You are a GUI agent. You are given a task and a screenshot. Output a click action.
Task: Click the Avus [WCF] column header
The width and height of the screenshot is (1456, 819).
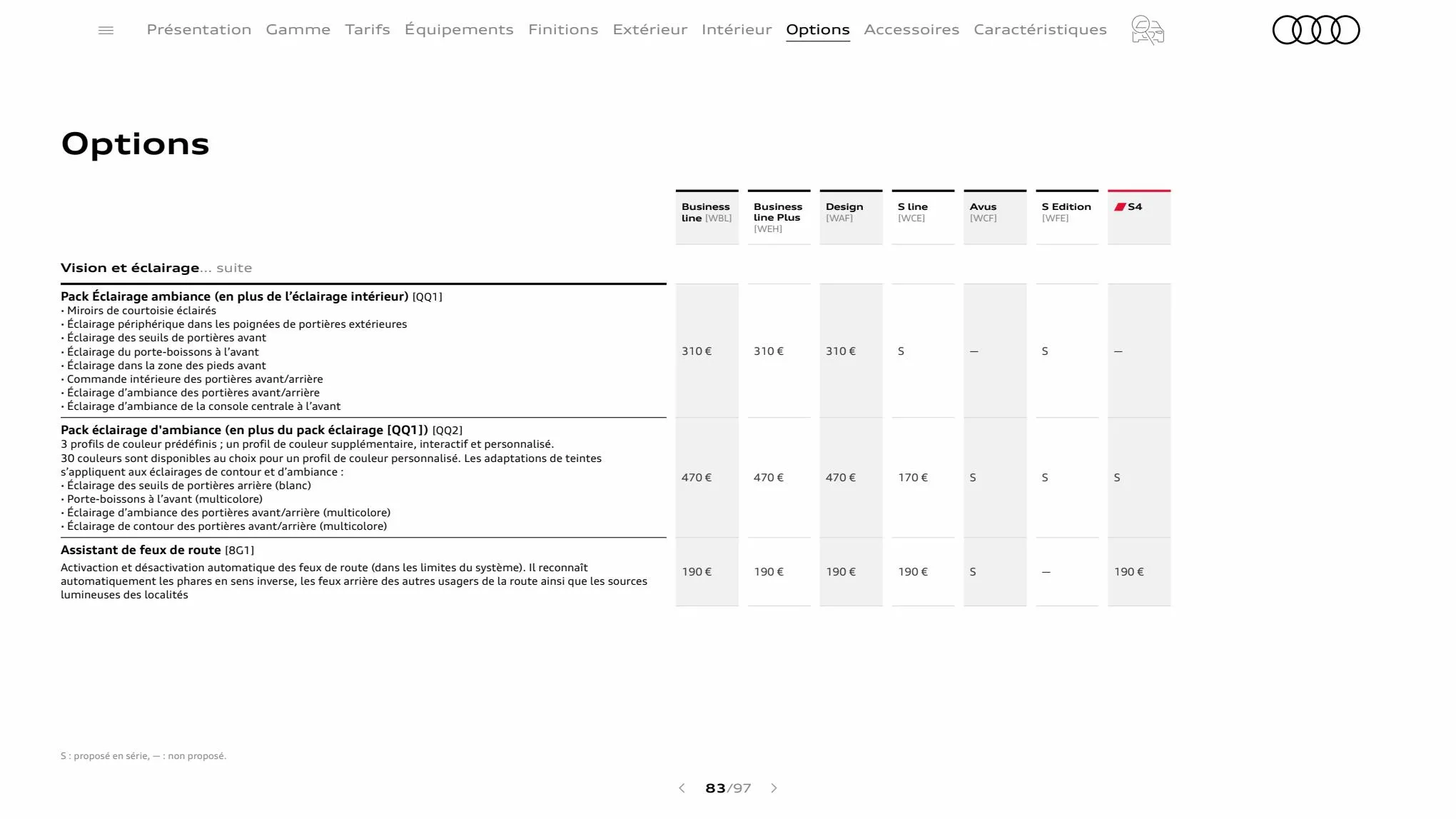995,217
